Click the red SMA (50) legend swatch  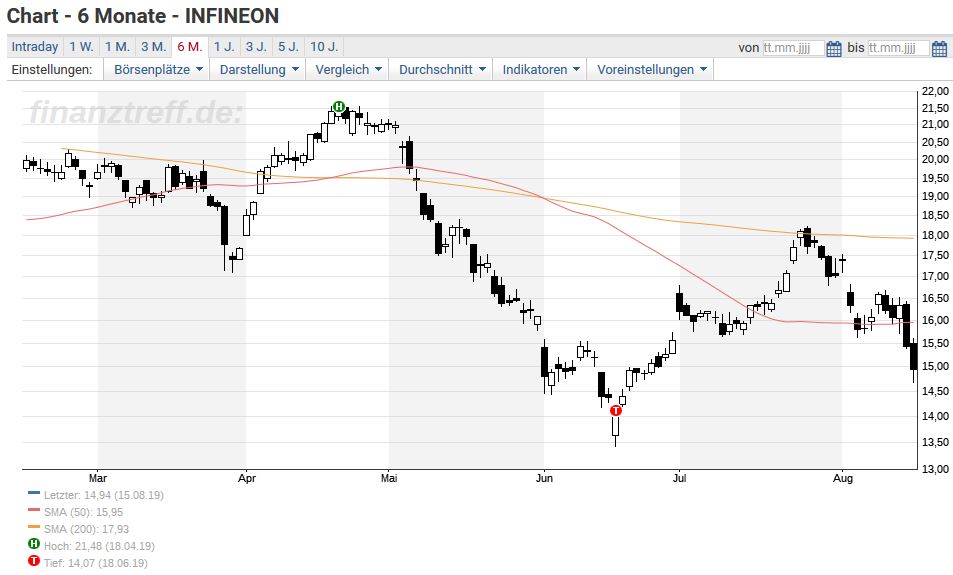34,510
